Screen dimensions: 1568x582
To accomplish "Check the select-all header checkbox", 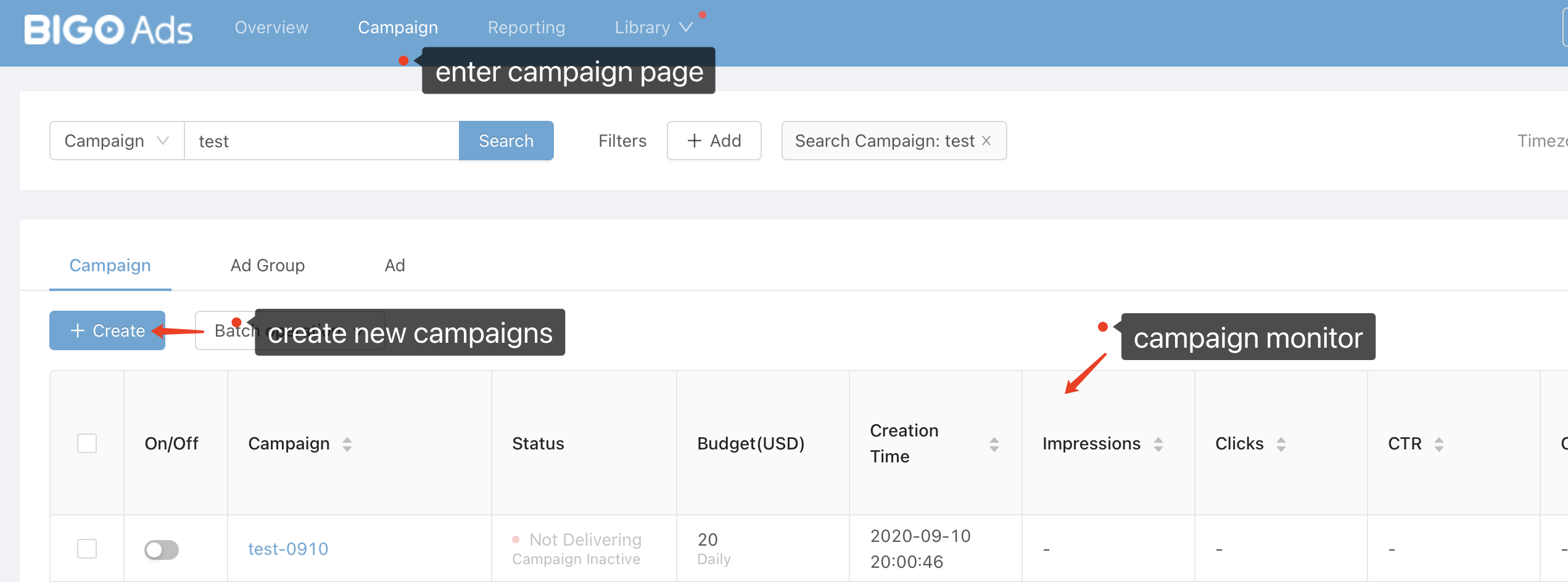I will 87,443.
